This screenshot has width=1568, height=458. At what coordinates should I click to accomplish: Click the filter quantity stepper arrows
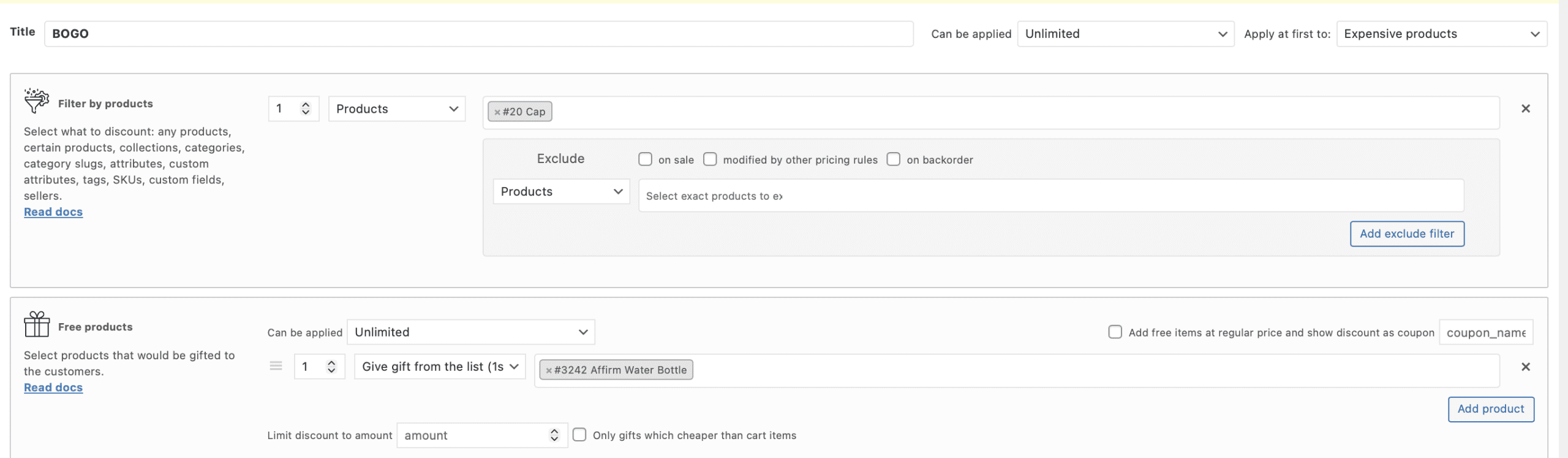[306, 109]
